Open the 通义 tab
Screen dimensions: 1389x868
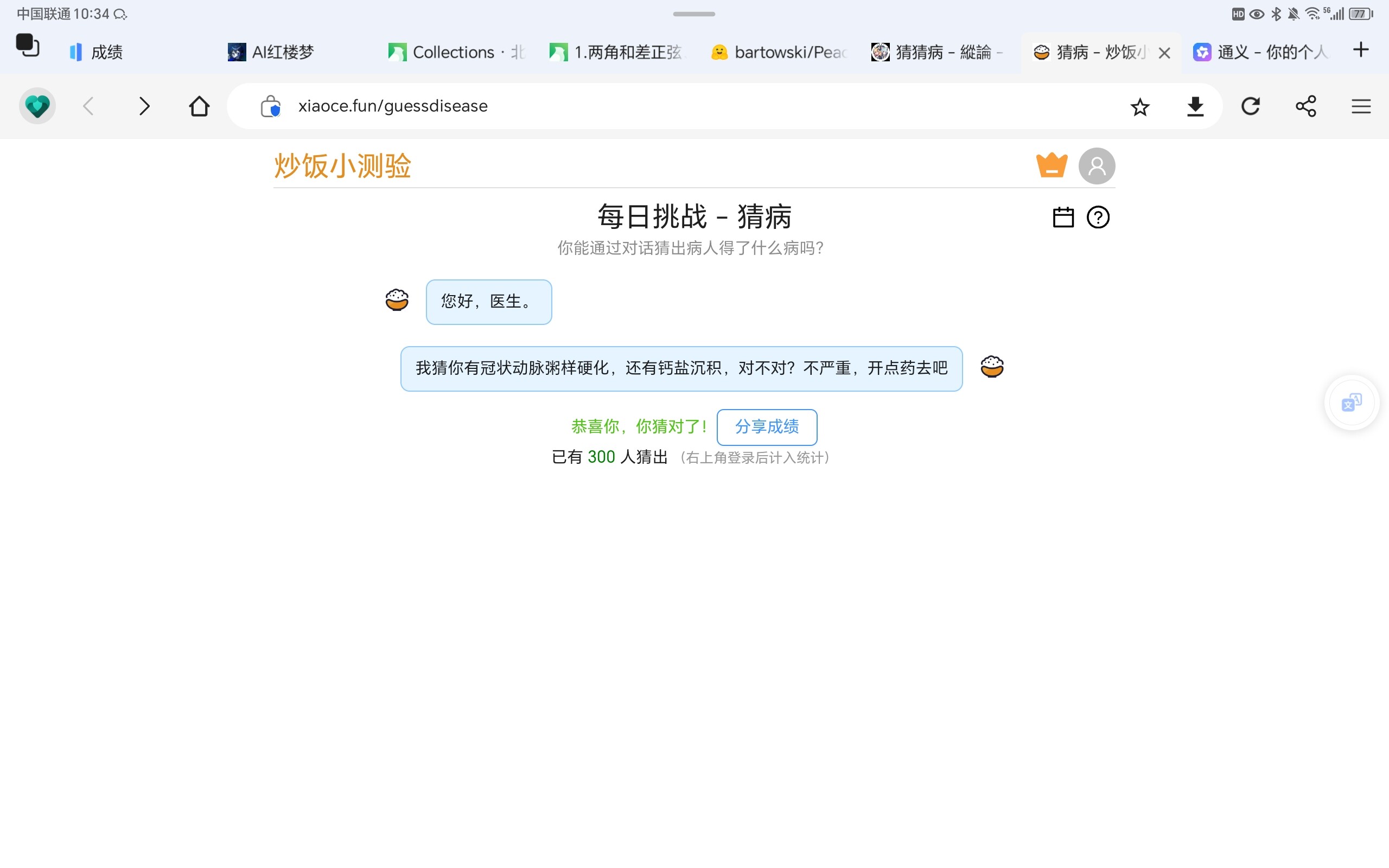tap(1260, 52)
